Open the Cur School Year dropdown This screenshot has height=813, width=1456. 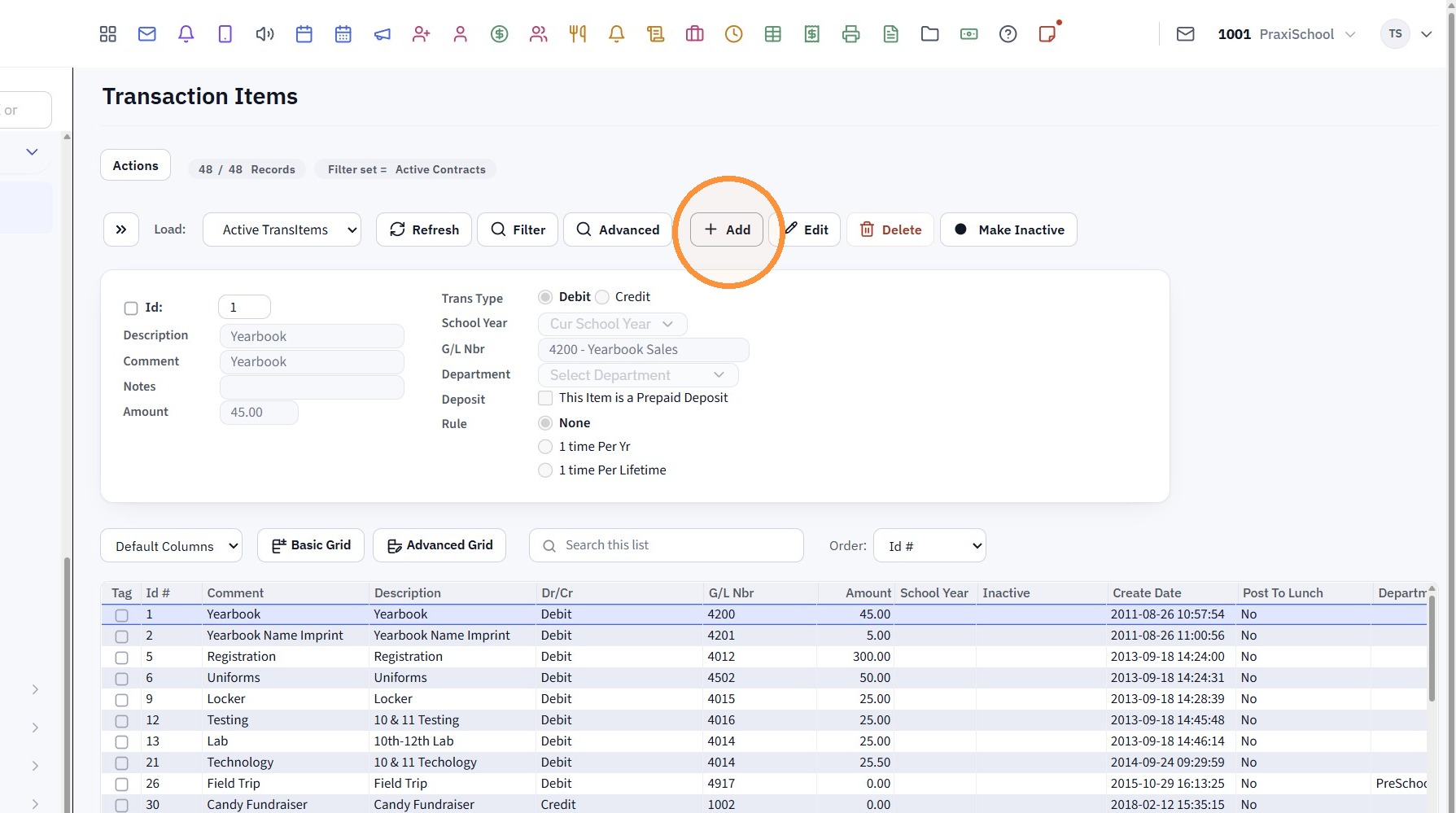[612, 324]
